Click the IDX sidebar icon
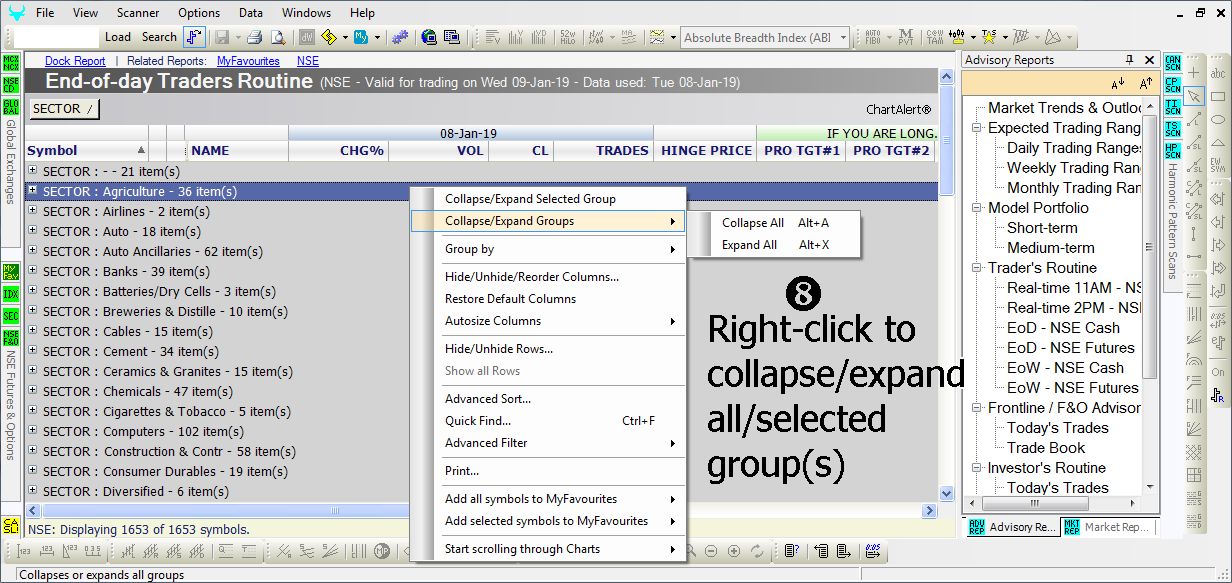This screenshot has width=1232, height=583. (x=11, y=295)
